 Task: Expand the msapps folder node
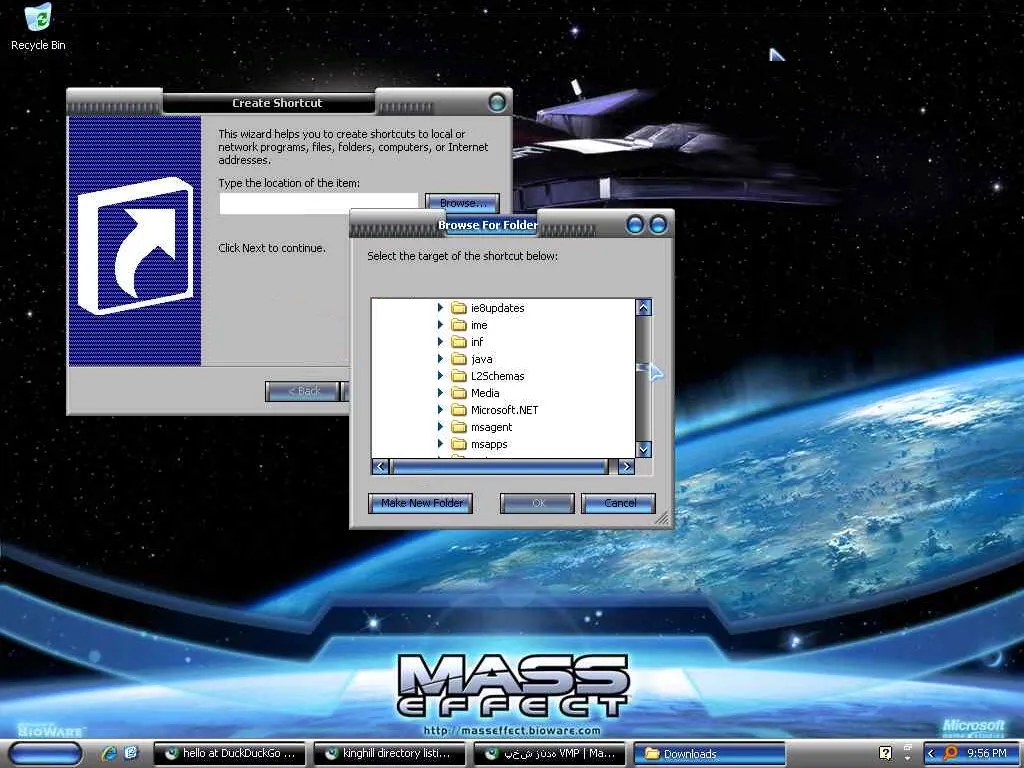pos(440,443)
